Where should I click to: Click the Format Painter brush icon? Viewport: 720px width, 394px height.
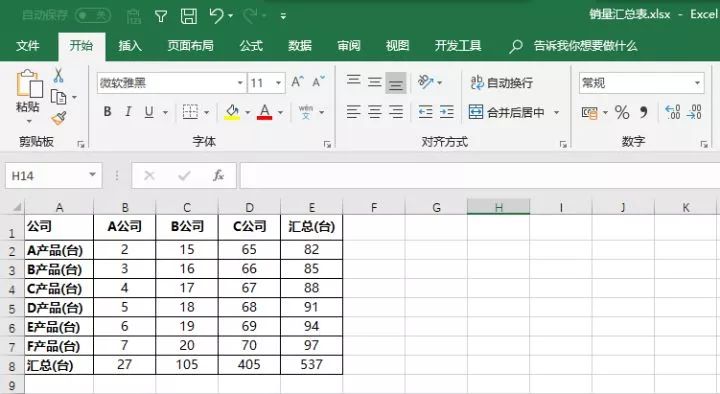[59, 118]
